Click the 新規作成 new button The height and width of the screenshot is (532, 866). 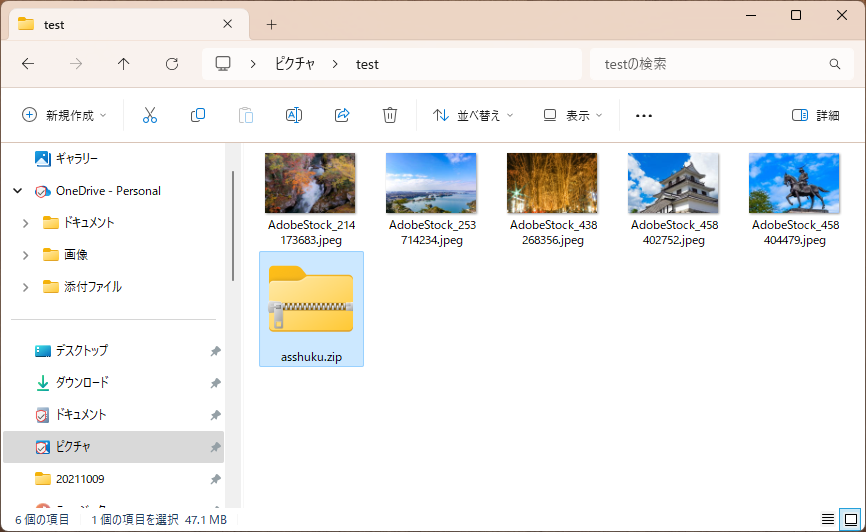(64, 115)
